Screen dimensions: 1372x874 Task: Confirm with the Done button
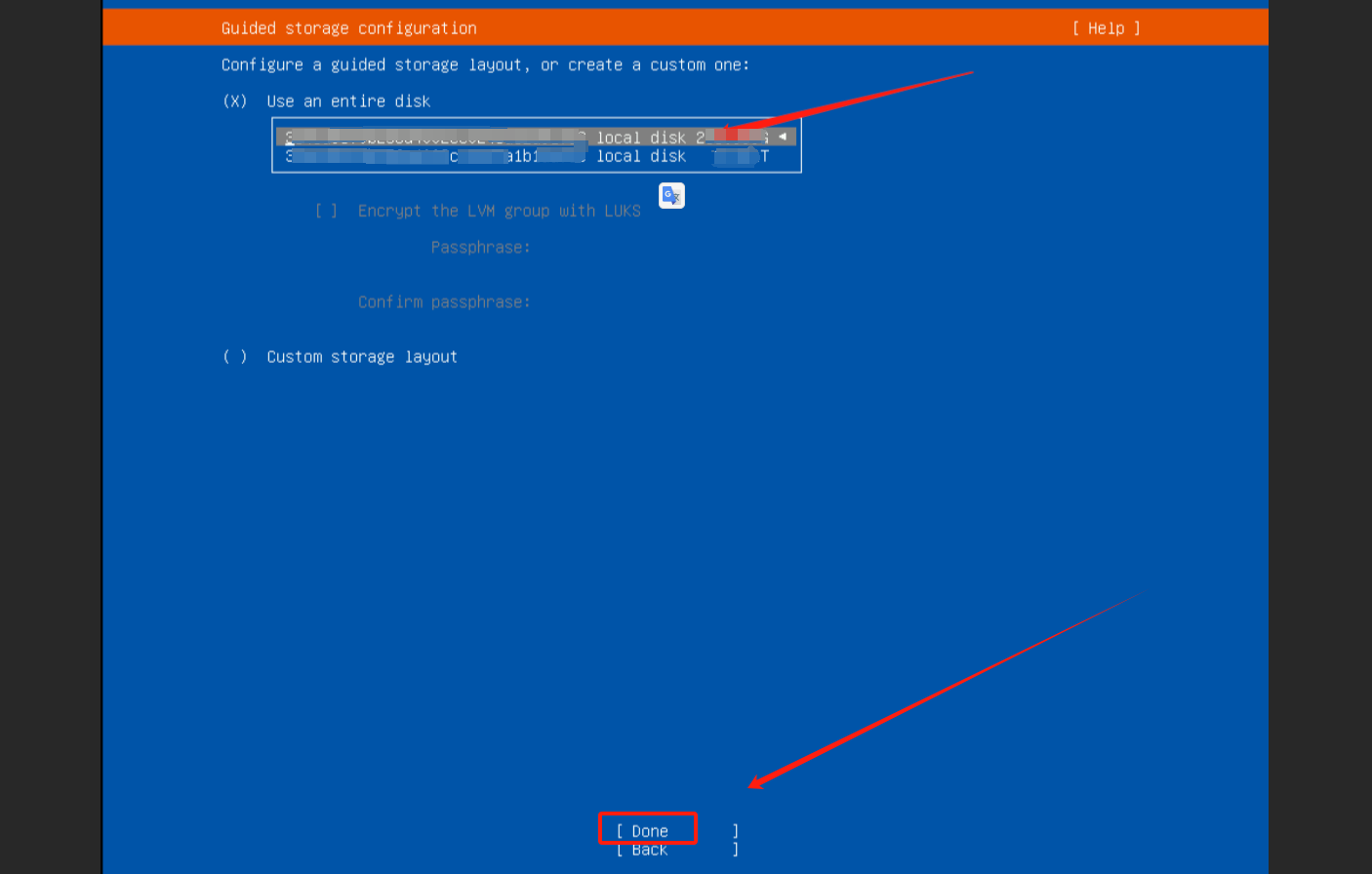(648, 830)
